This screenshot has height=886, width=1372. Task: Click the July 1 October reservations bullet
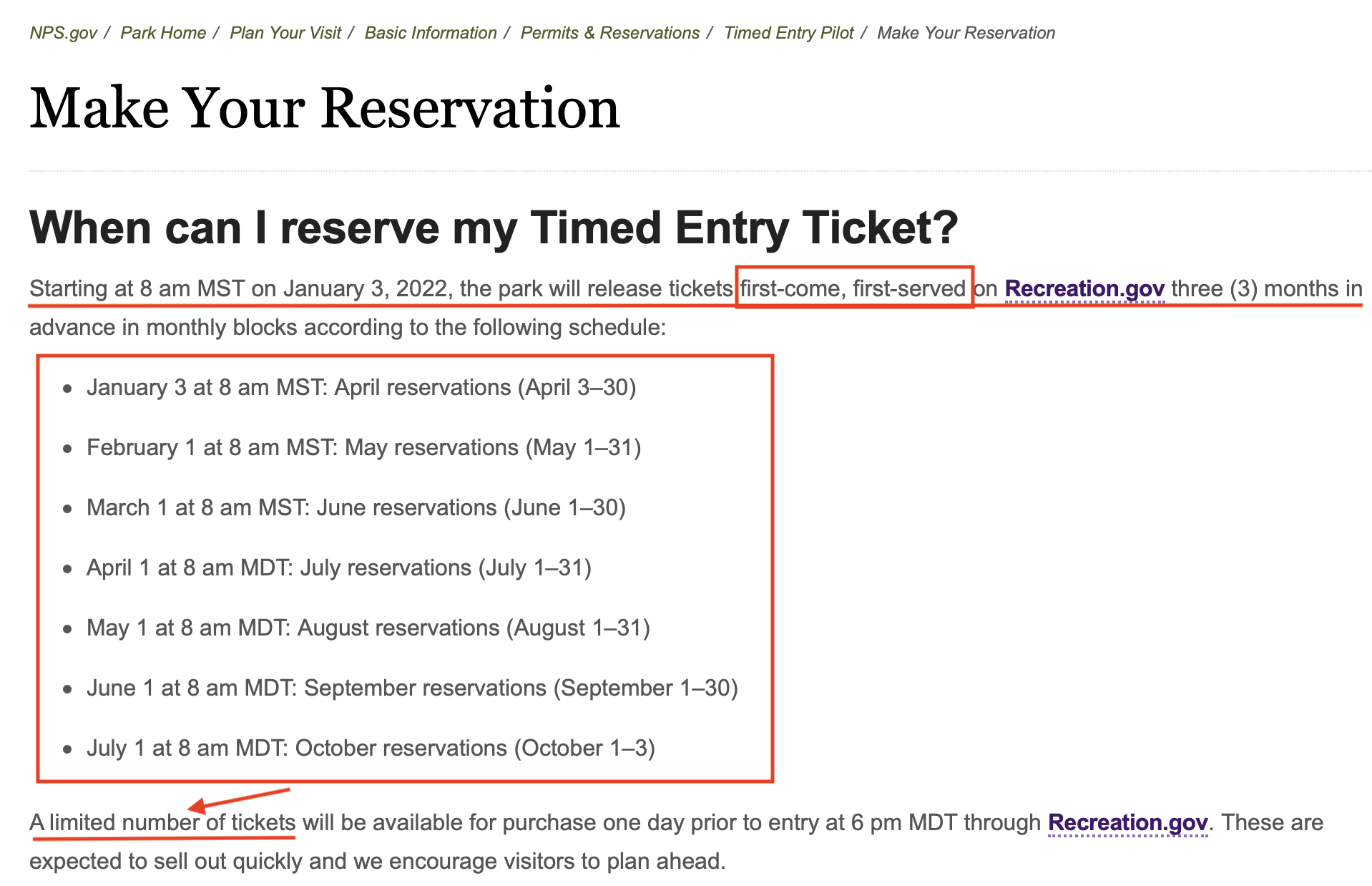pos(372,748)
